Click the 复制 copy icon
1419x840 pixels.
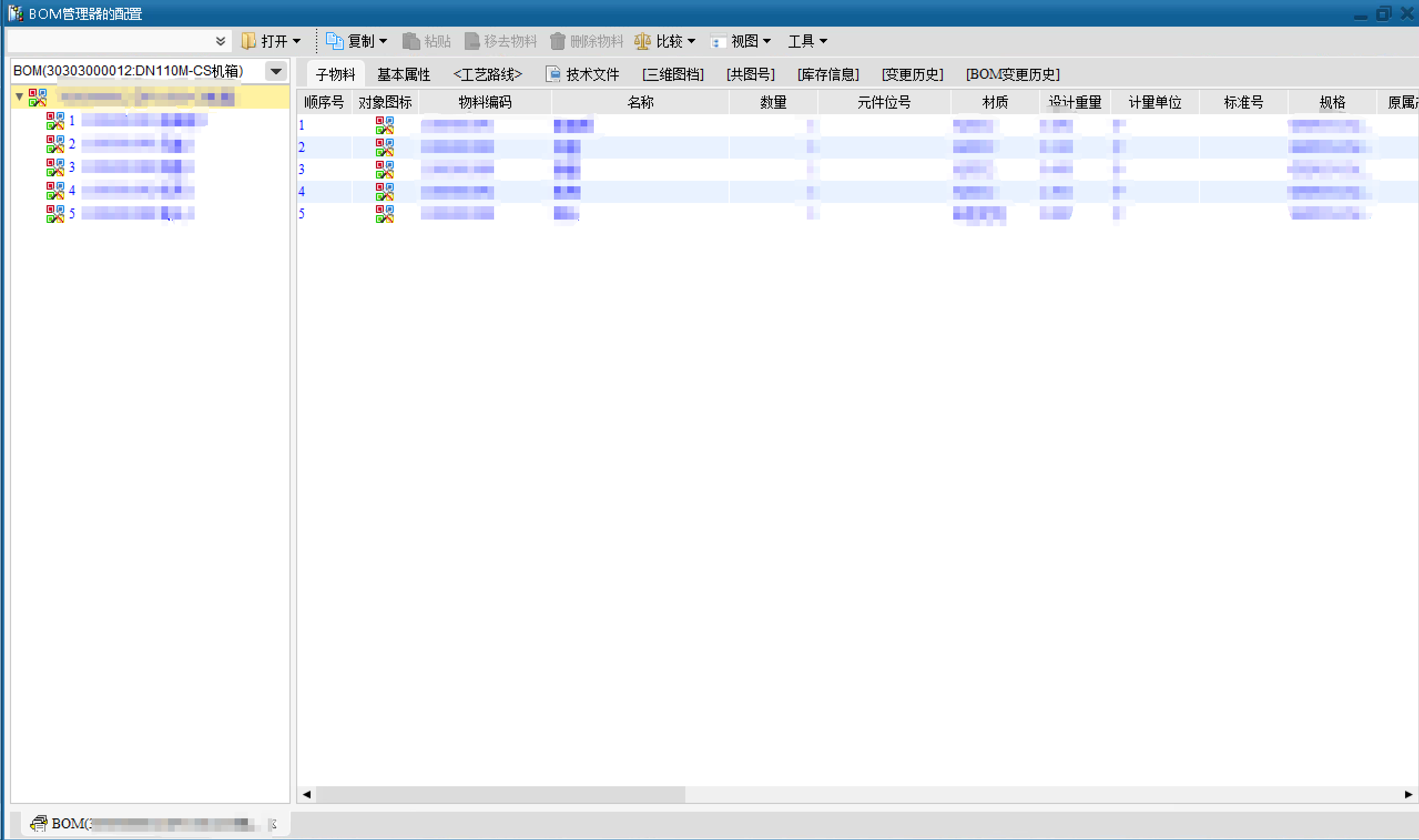click(334, 41)
